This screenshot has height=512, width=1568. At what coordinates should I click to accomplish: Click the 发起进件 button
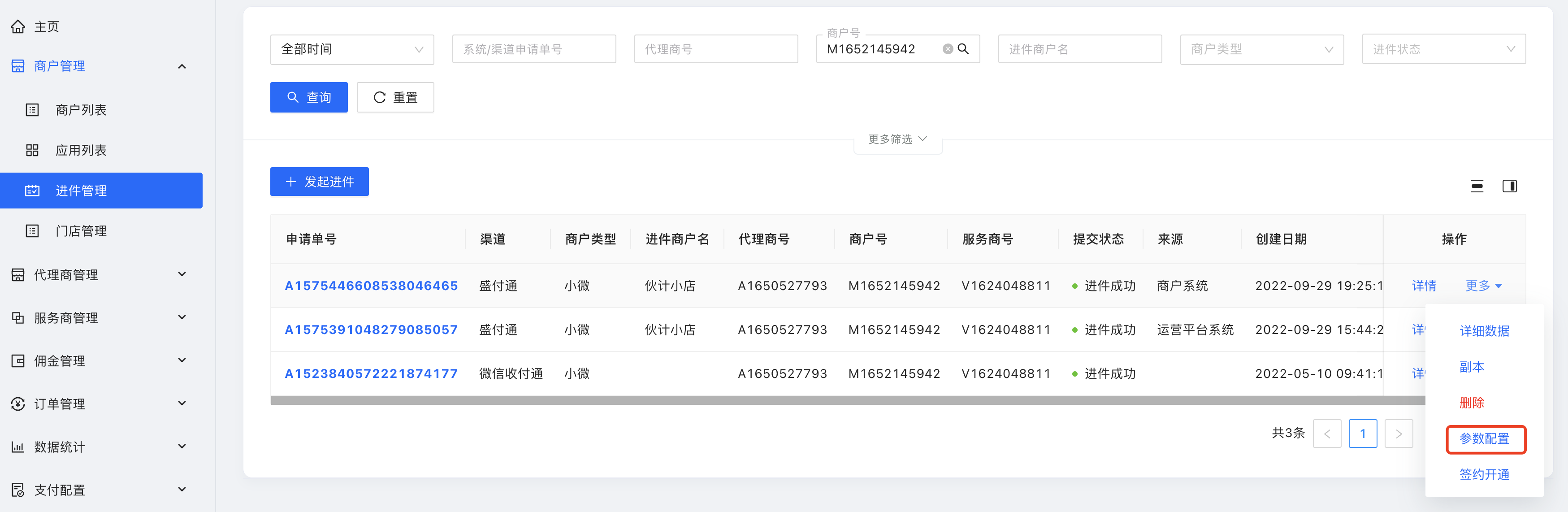pos(319,182)
